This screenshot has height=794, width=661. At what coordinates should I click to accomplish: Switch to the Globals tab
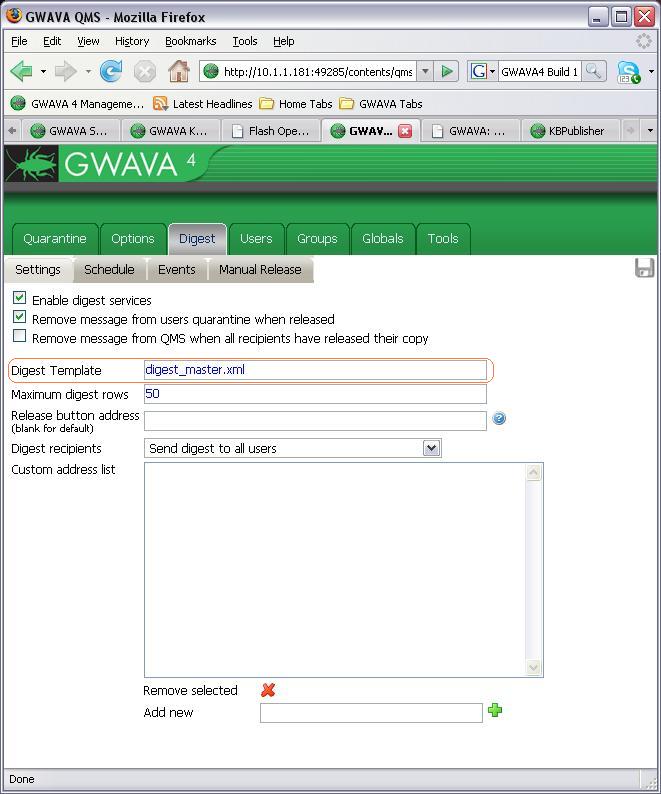coord(383,239)
